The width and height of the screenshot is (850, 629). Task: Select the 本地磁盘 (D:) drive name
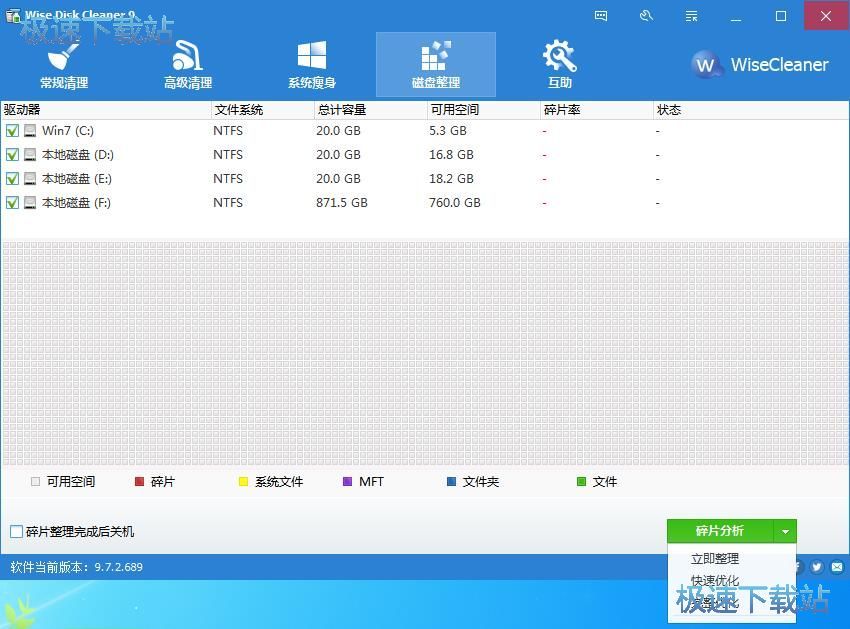[78, 155]
